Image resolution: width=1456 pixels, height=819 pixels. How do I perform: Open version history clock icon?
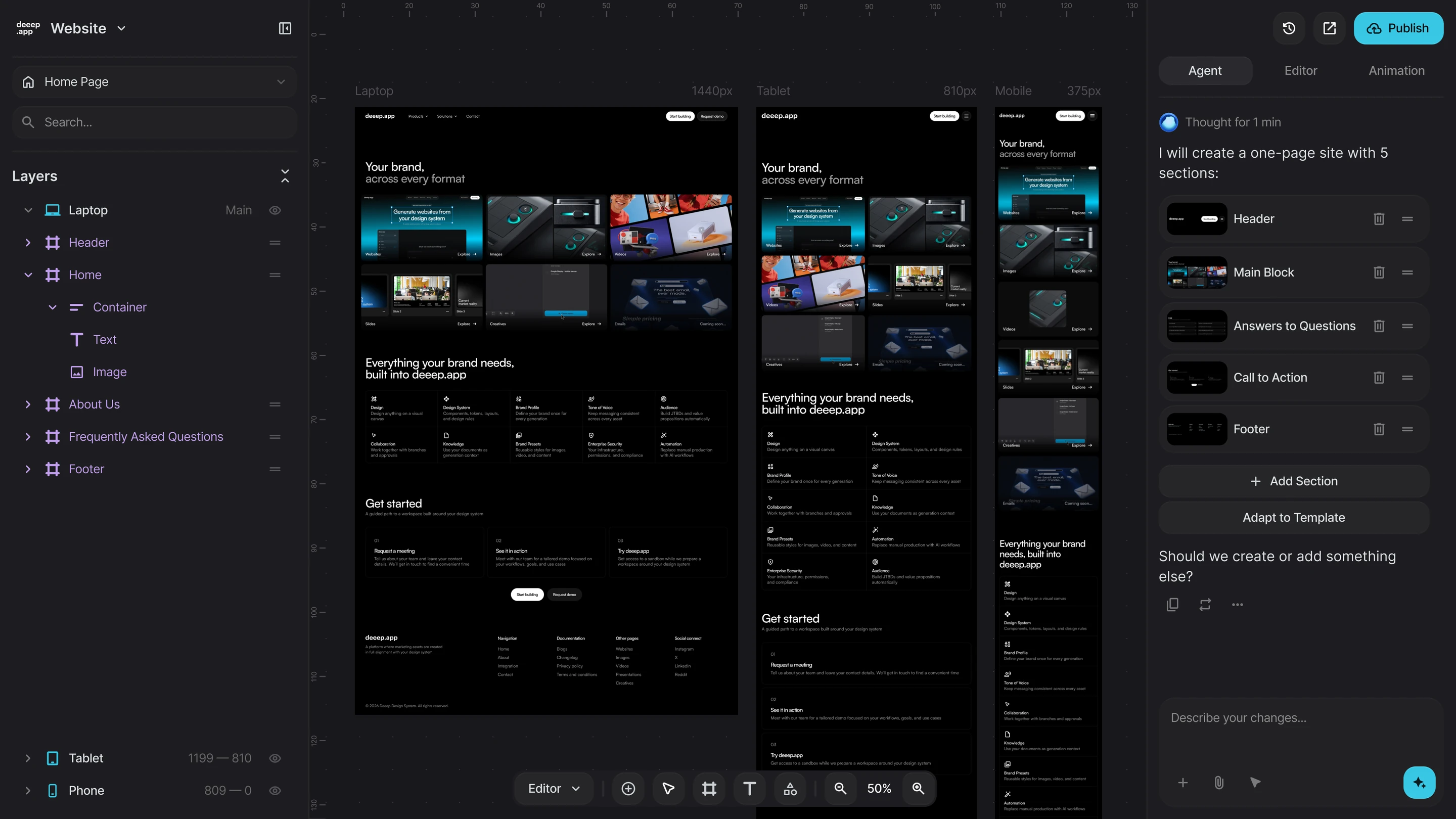(1289, 28)
